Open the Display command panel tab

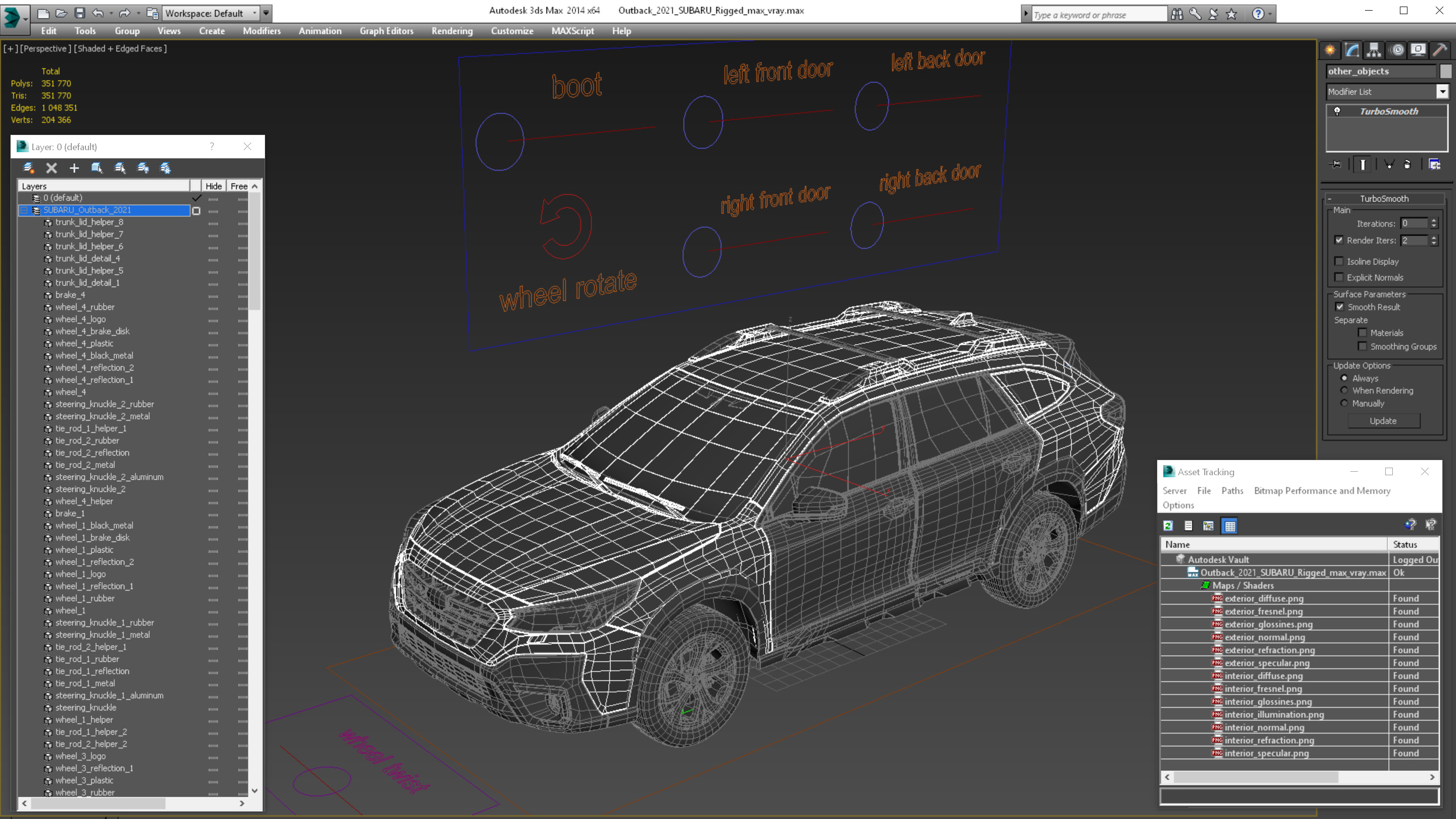pyautogui.click(x=1418, y=51)
